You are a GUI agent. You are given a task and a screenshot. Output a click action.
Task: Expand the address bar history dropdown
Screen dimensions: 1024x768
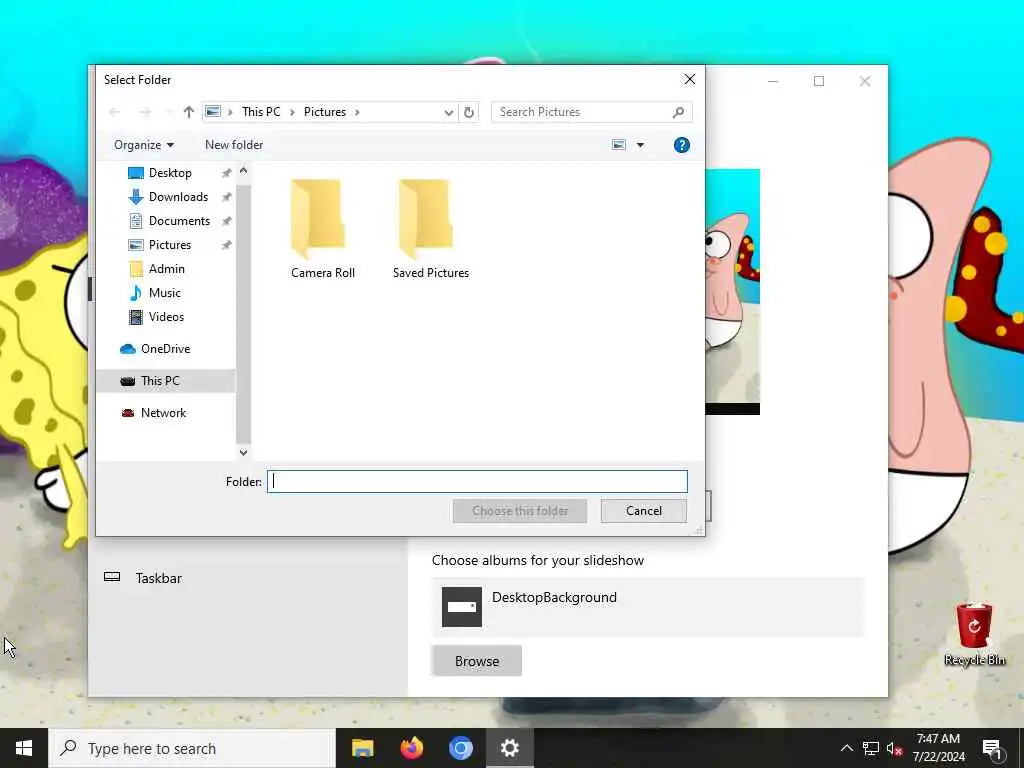(449, 112)
